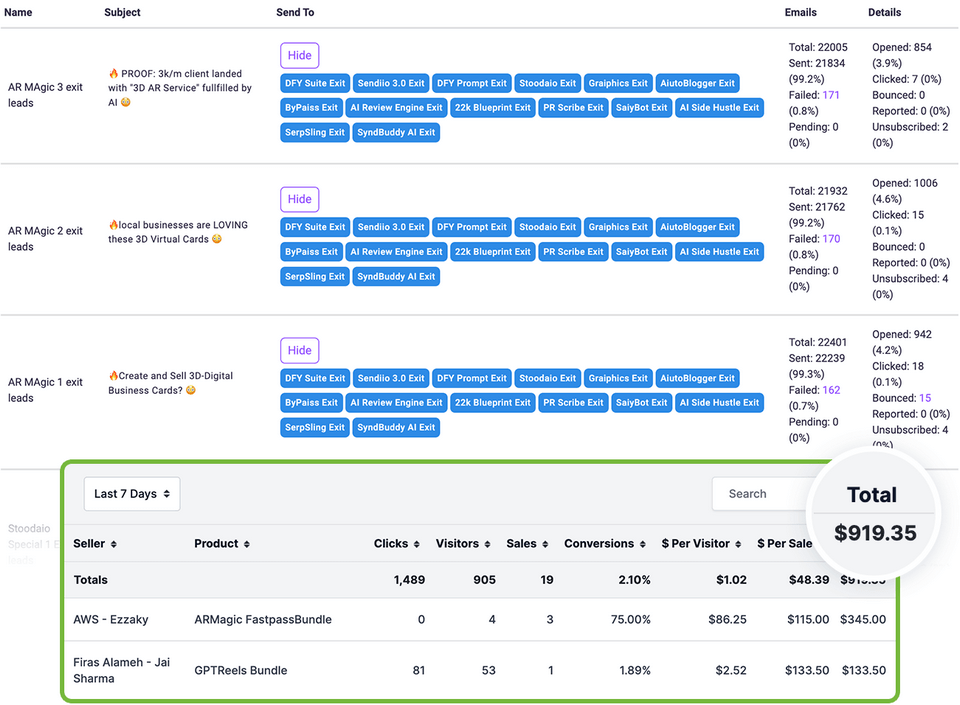Click the Total $919.35 badge
The image size is (960, 705).
[873, 513]
